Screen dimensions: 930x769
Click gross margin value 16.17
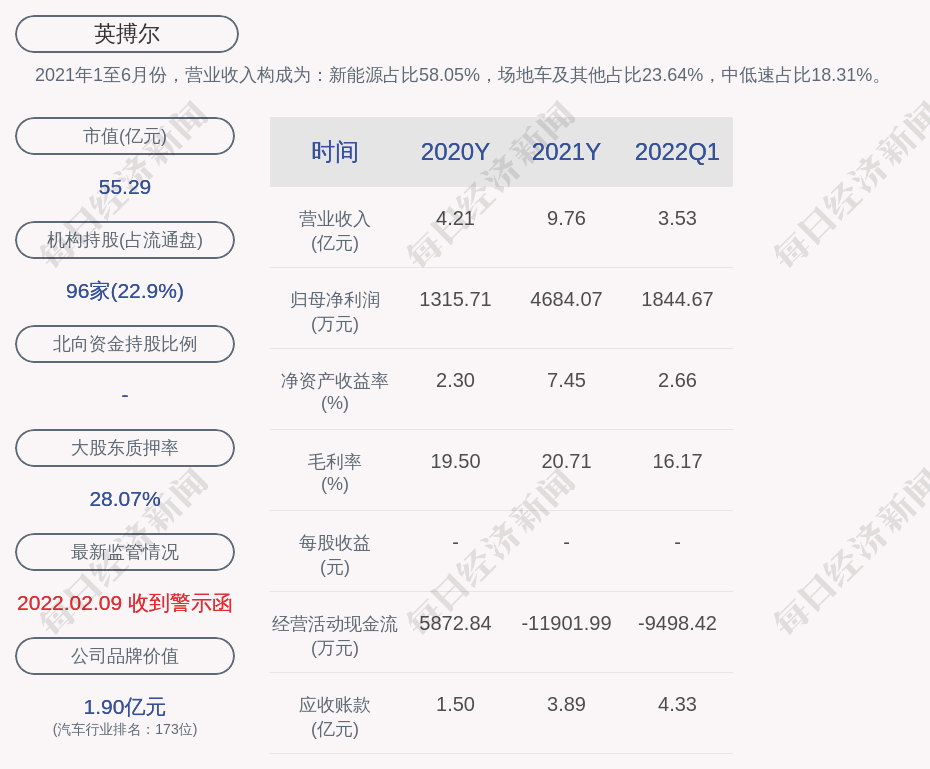(677, 461)
